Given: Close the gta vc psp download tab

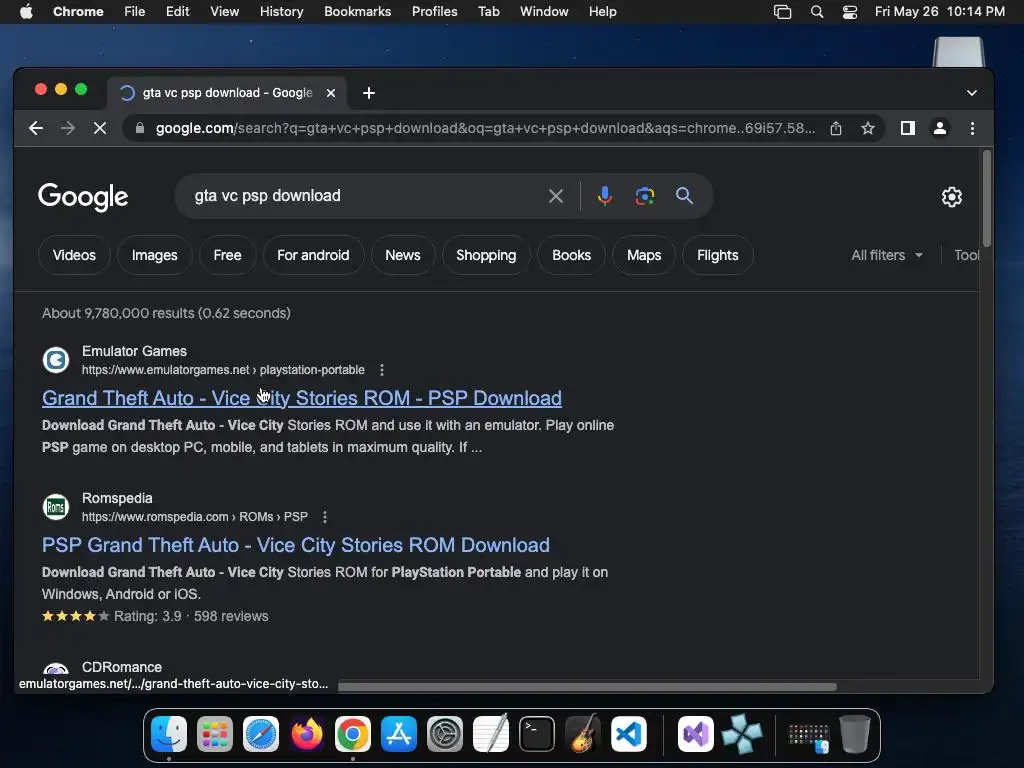Looking at the screenshot, I should (x=331, y=93).
